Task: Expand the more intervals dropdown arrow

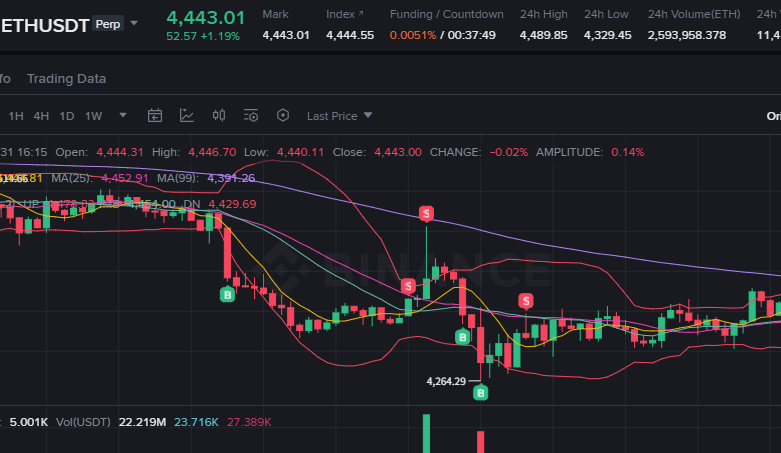Action: coord(123,116)
